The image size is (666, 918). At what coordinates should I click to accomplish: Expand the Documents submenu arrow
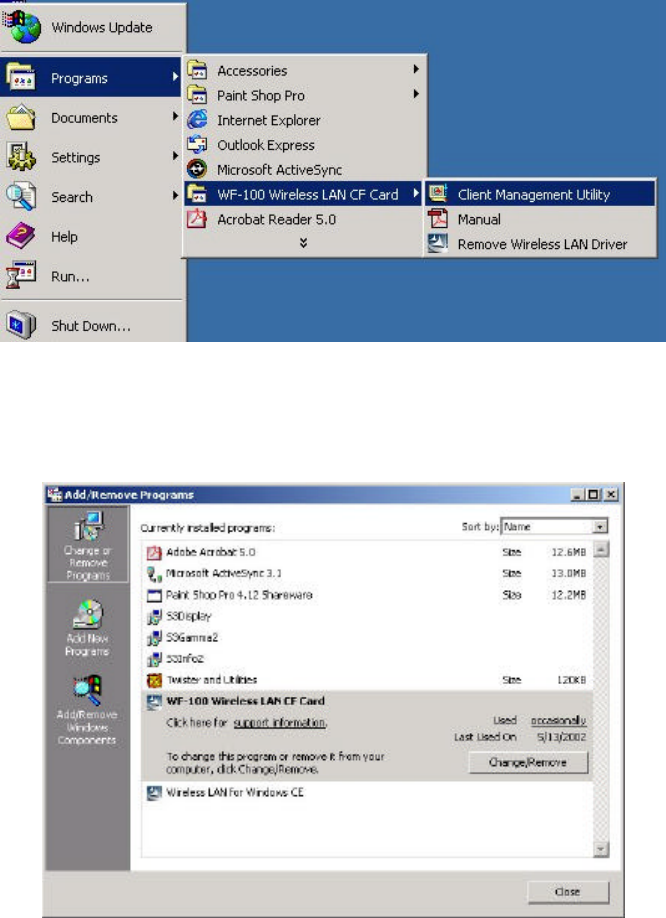pos(174,117)
